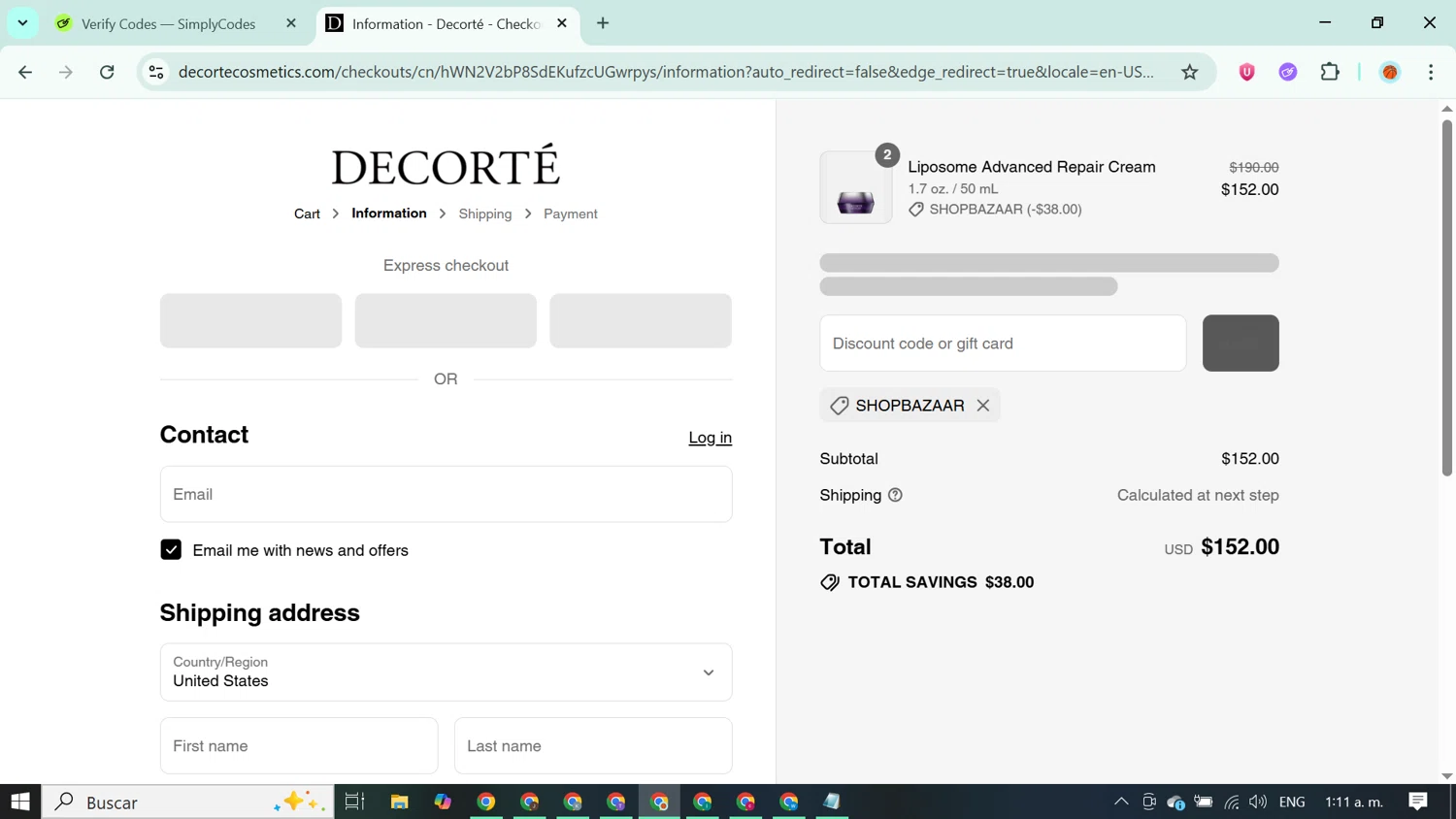Open the Notepad-like taskbar app icon

point(832,802)
